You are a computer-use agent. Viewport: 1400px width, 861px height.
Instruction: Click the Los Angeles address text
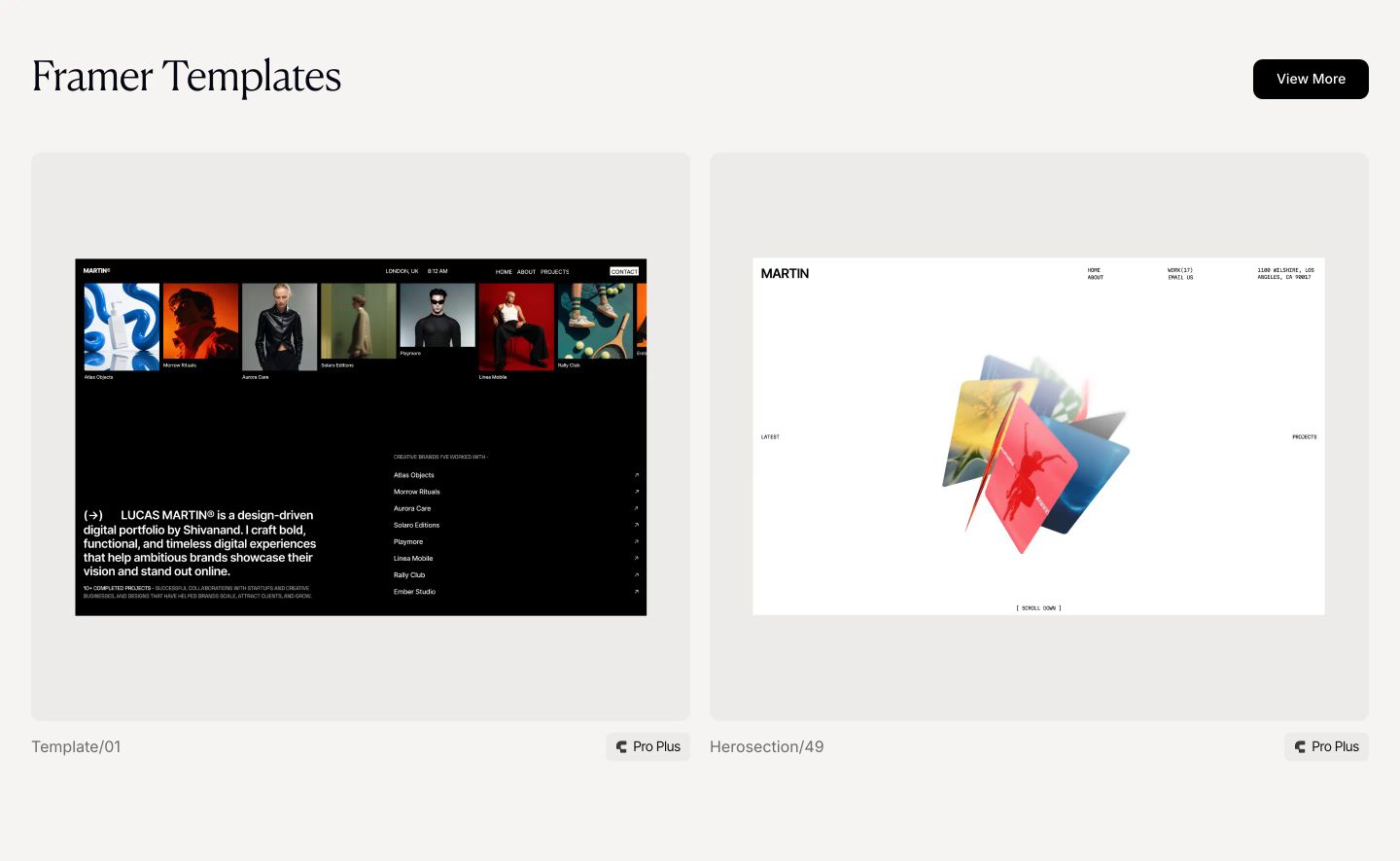[1285, 274]
